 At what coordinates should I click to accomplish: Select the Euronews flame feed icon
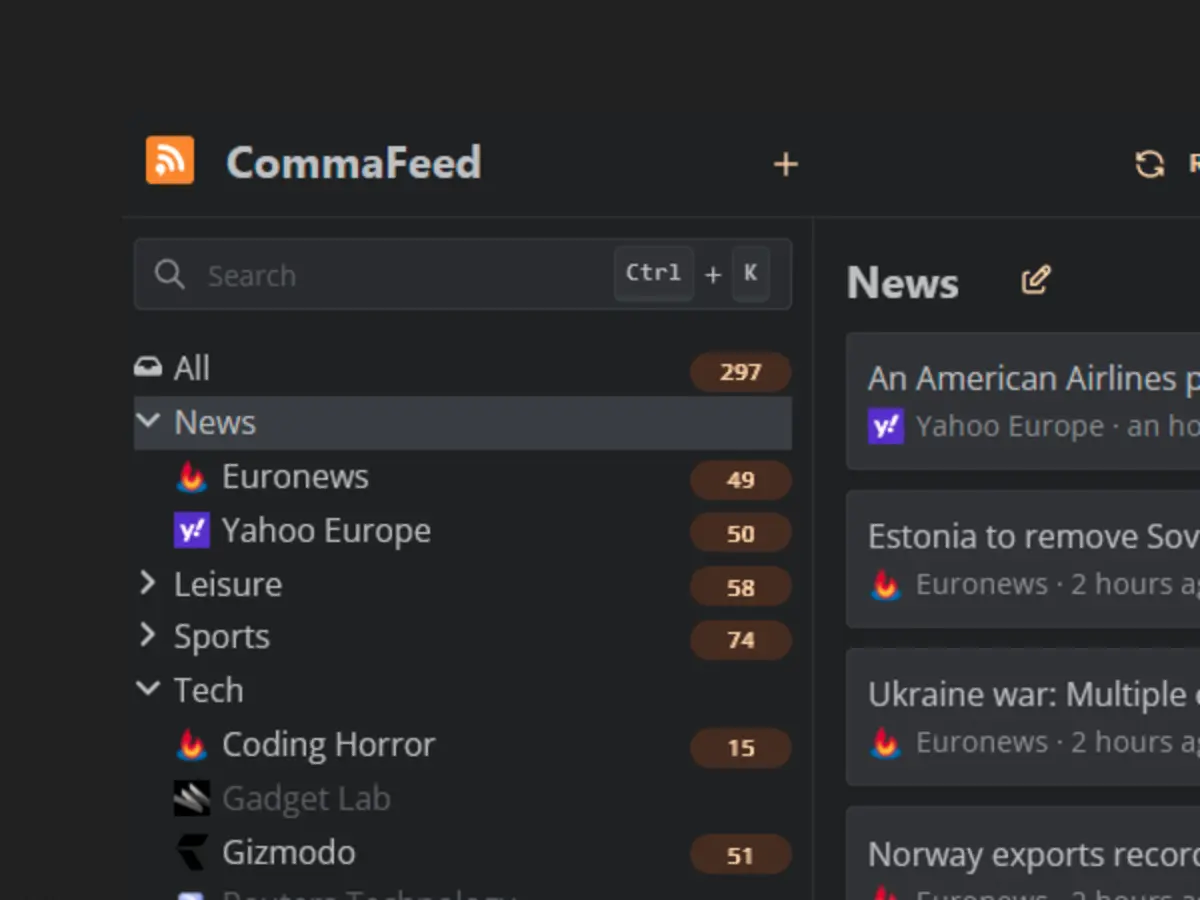[192, 477]
